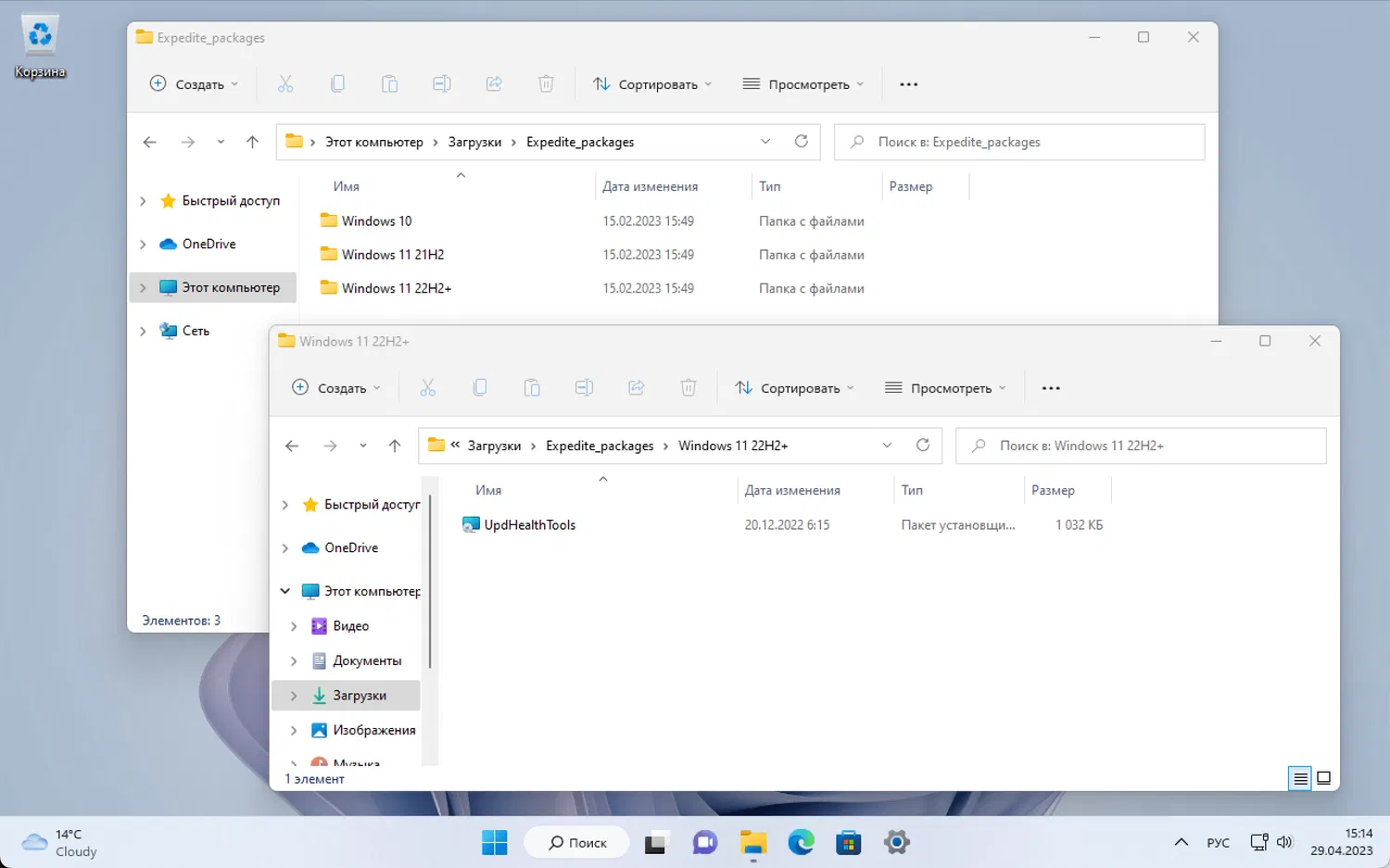Switch to large icons view in Windows 11 22H2+ window
This screenshot has width=1390, height=868.
[1324, 778]
